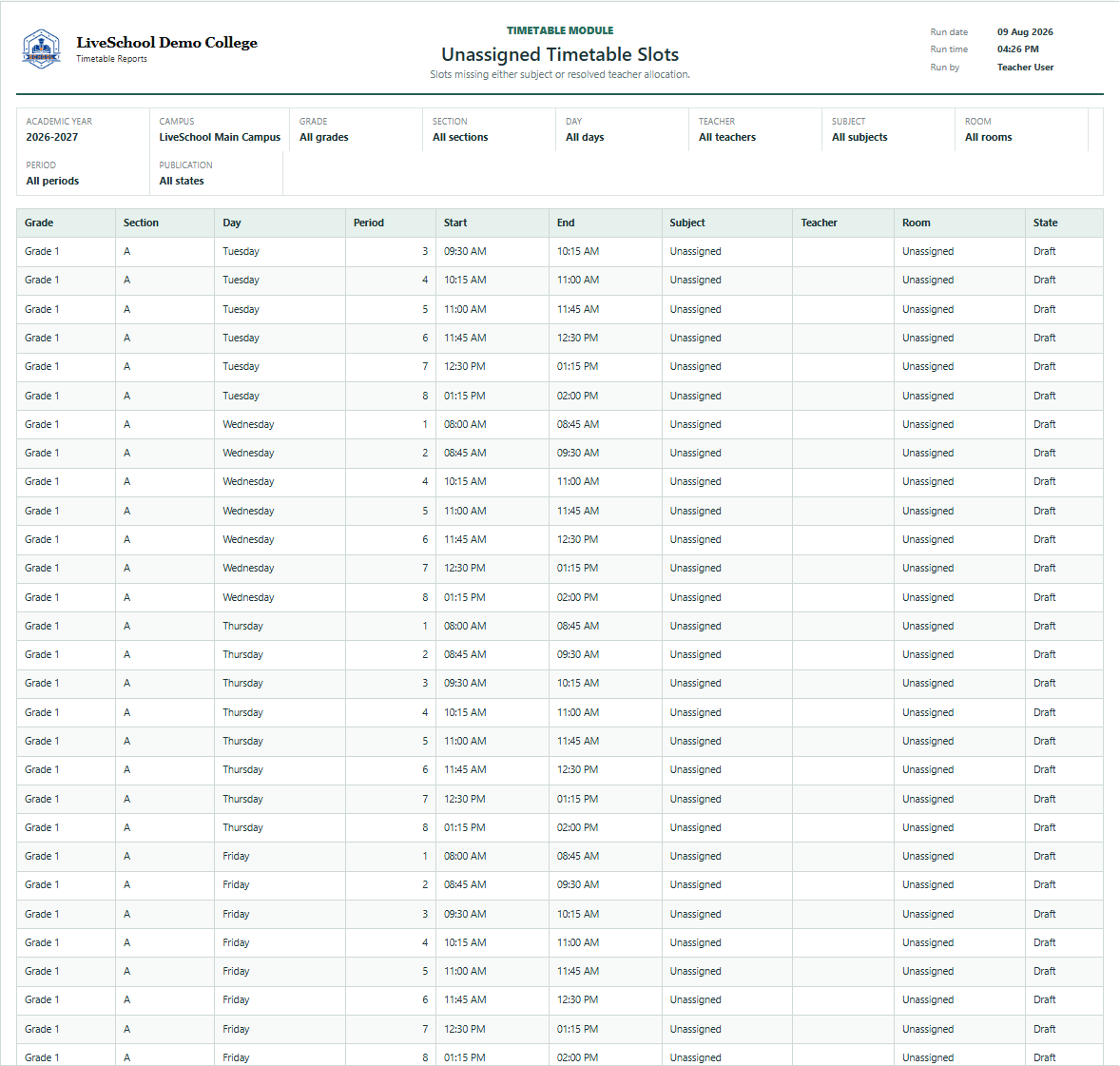This screenshot has width=1120, height=1066.
Task: Click Draft state in Thursday period 7 row
Action: pyautogui.click(x=1044, y=799)
